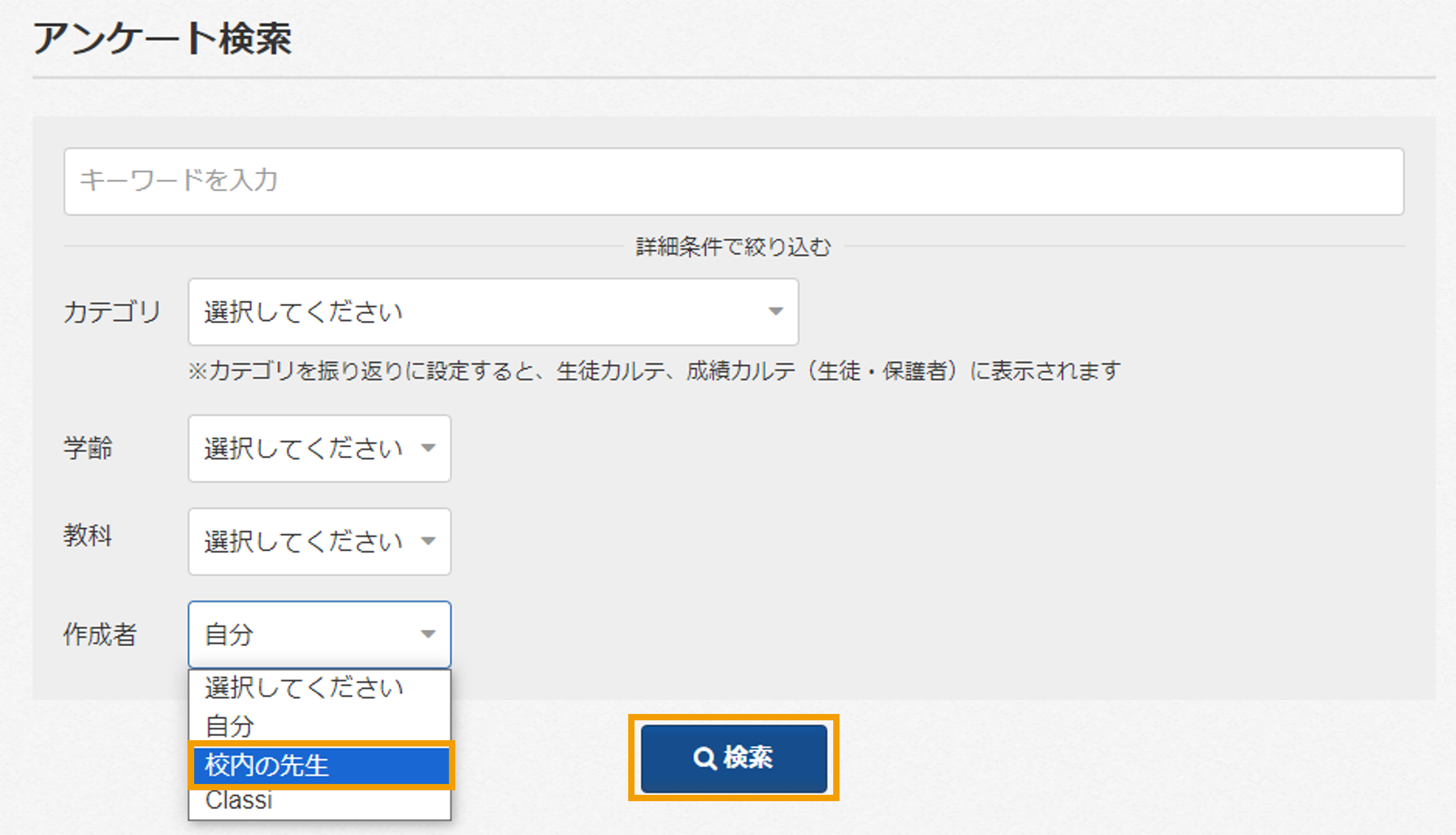
Task: Collapse the 作成者 dropdown showing 自分
Action: [x=319, y=634]
